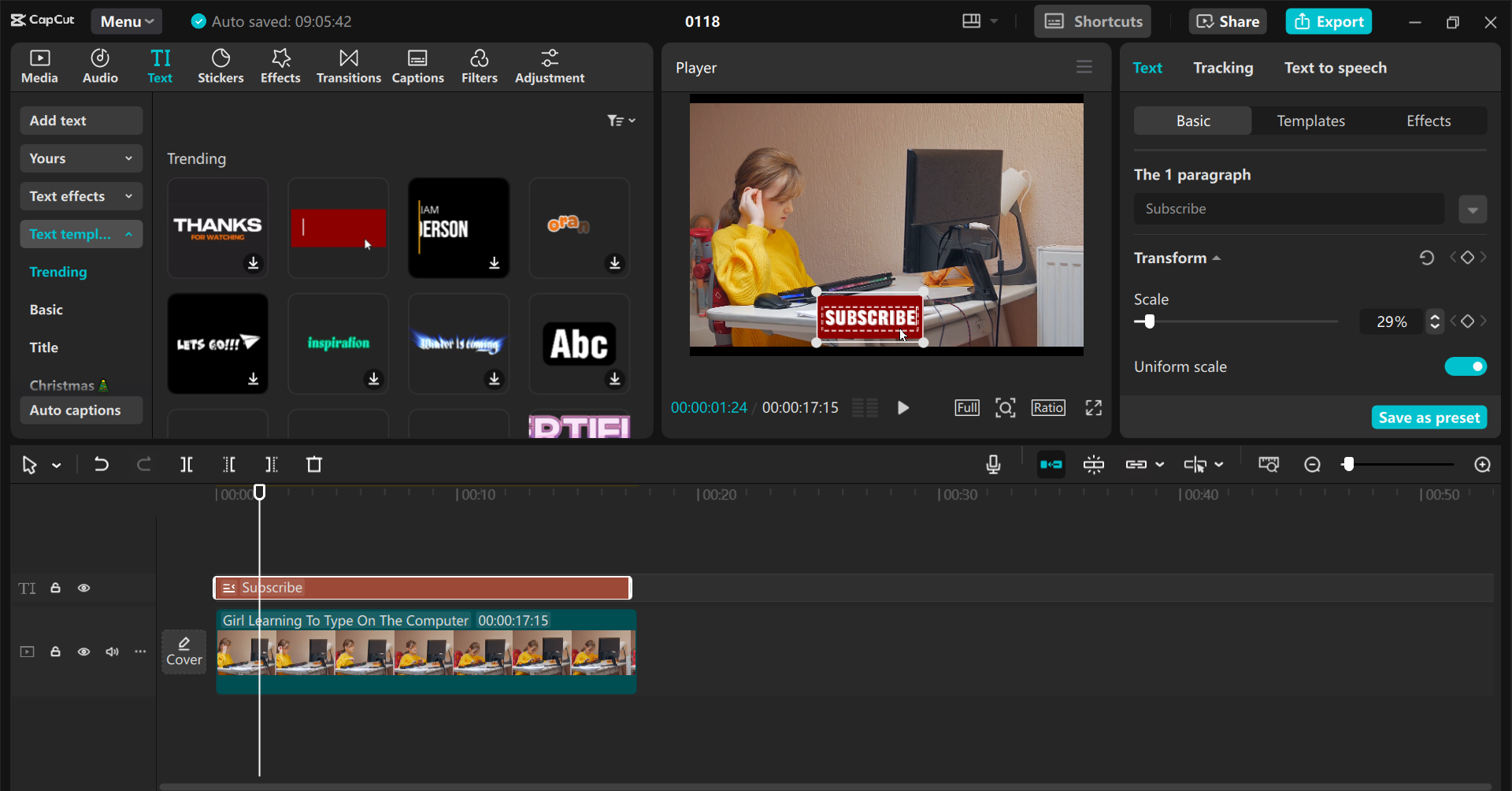
Task: Switch to the Tracking tab
Action: 1223,68
